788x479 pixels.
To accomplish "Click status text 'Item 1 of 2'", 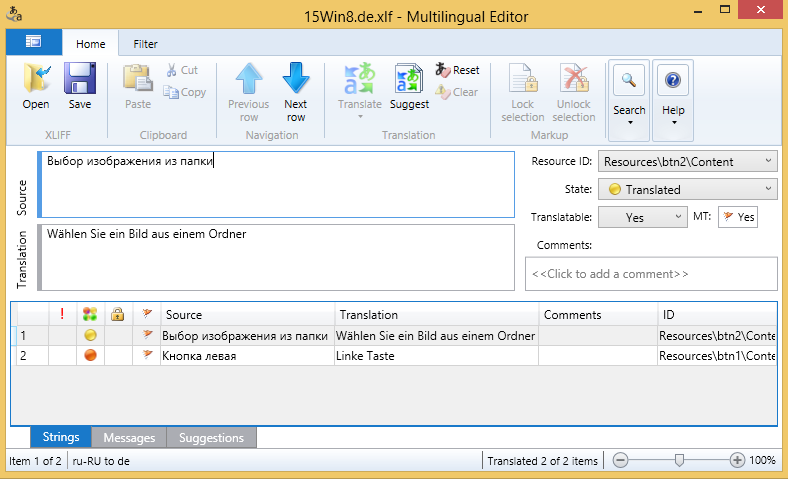I will click(35, 461).
